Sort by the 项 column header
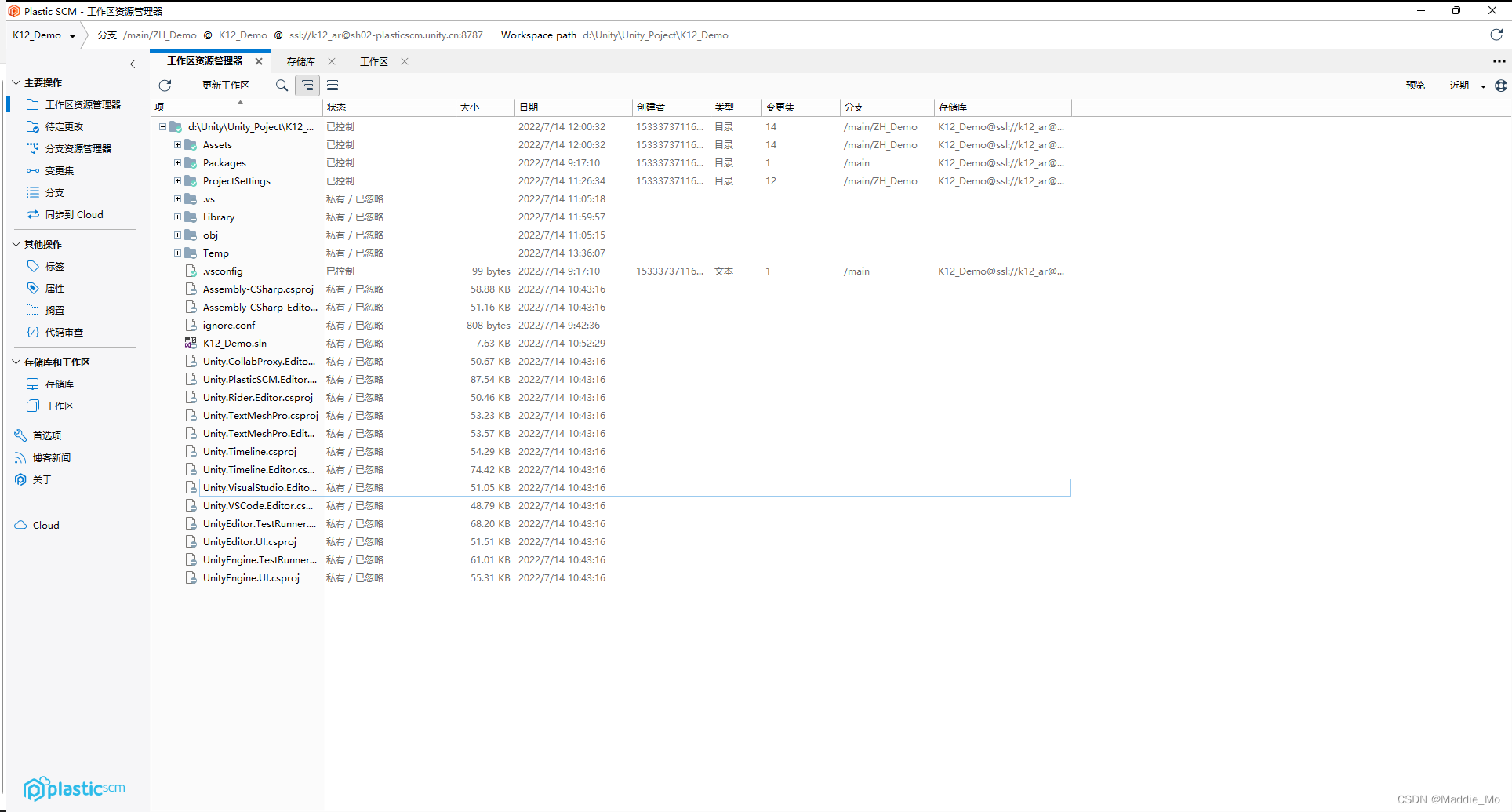Screen dimensions: 1512x812 [x=237, y=107]
